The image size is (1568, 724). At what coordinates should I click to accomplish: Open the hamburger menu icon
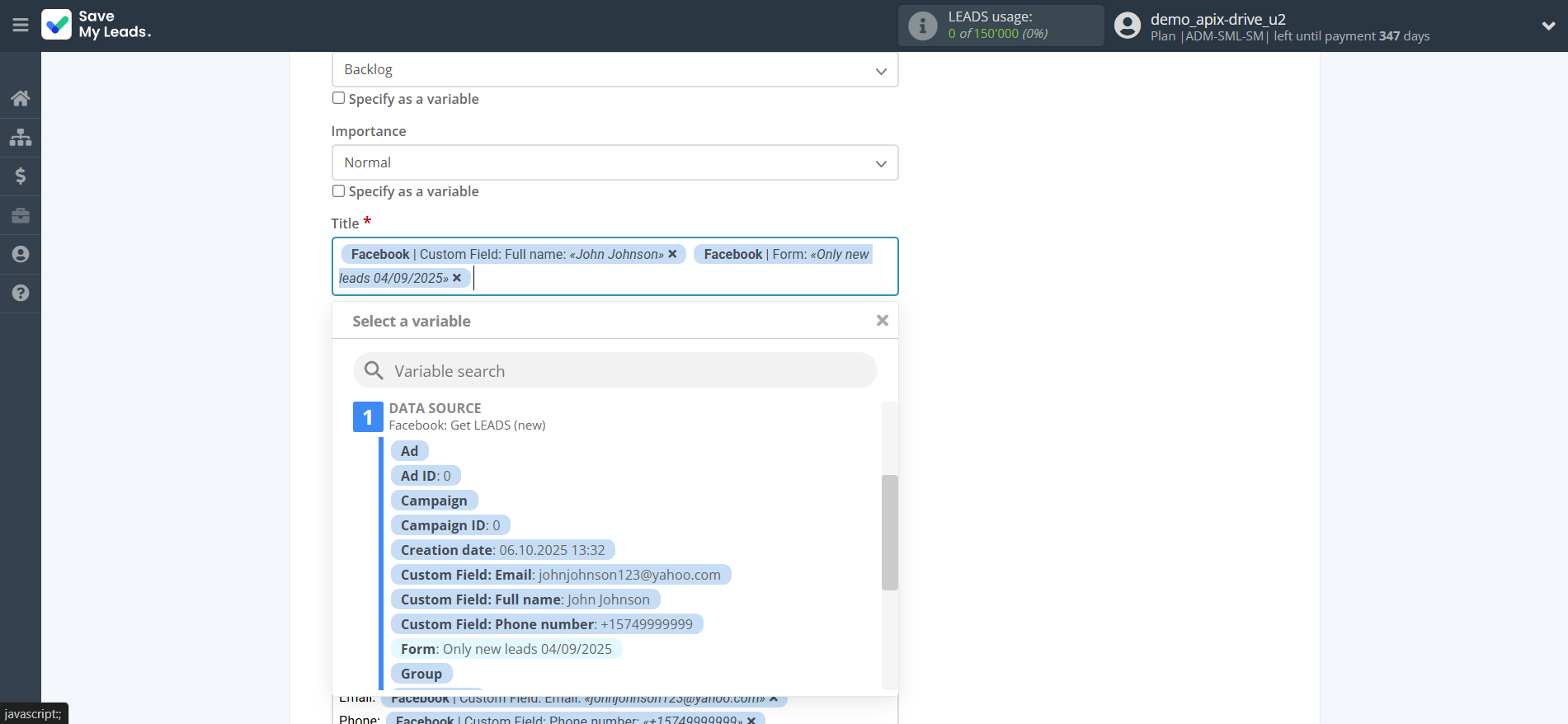[x=21, y=26]
